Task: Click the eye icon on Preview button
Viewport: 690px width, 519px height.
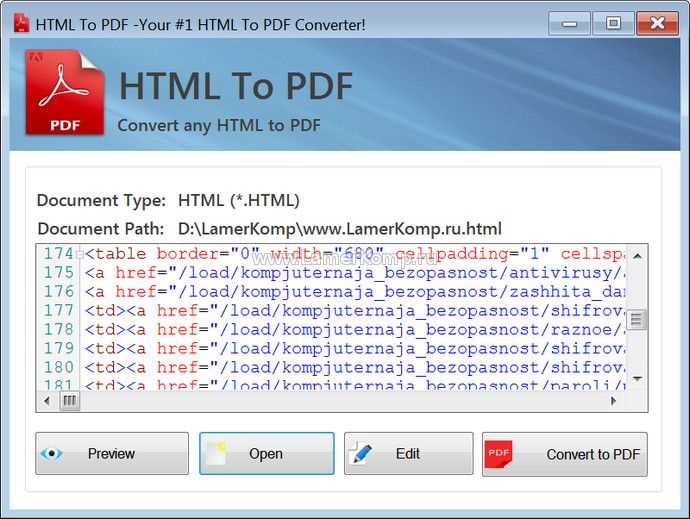Action: click(x=51, y=453)
